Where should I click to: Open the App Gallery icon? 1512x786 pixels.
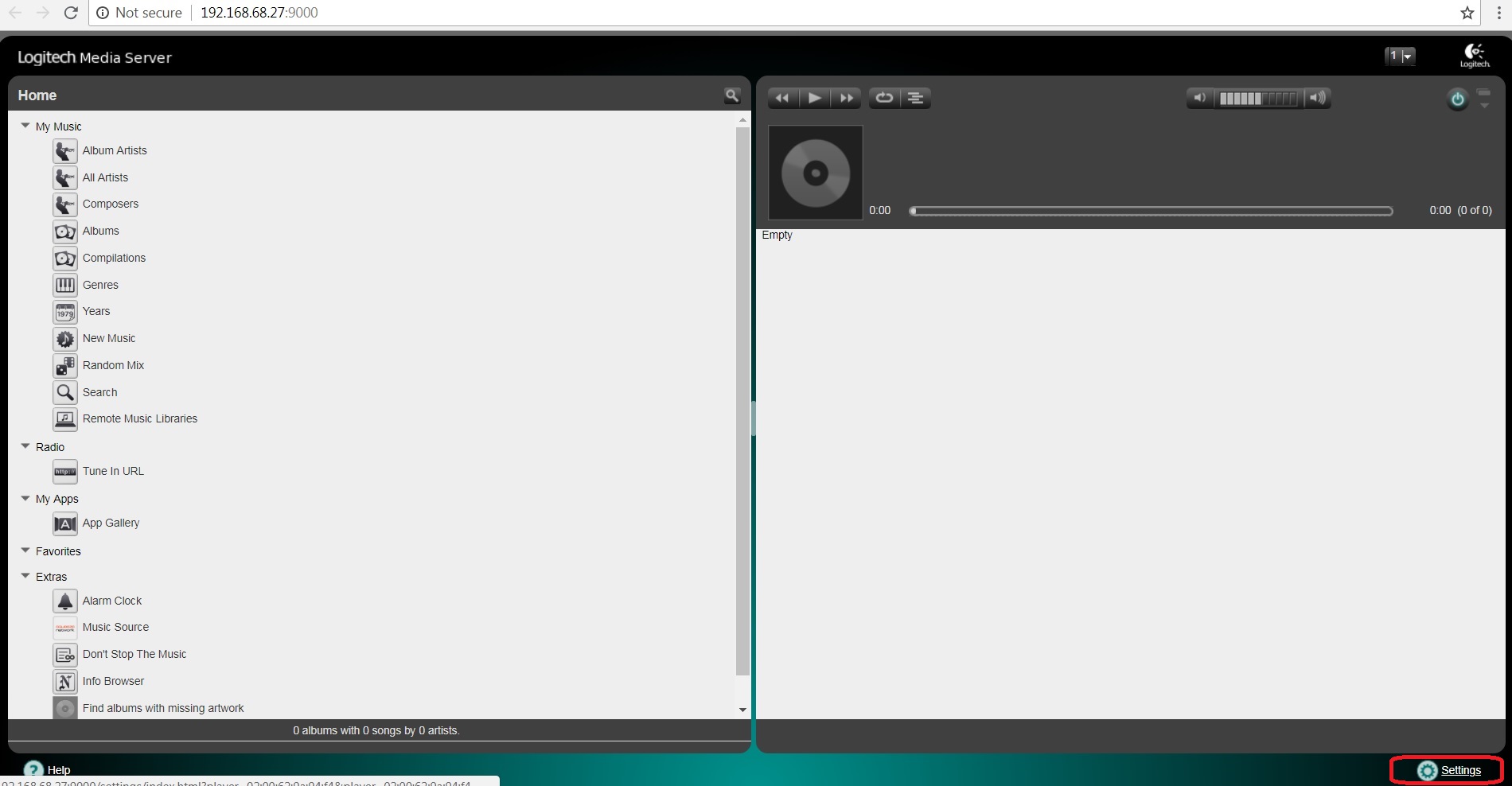65,523
